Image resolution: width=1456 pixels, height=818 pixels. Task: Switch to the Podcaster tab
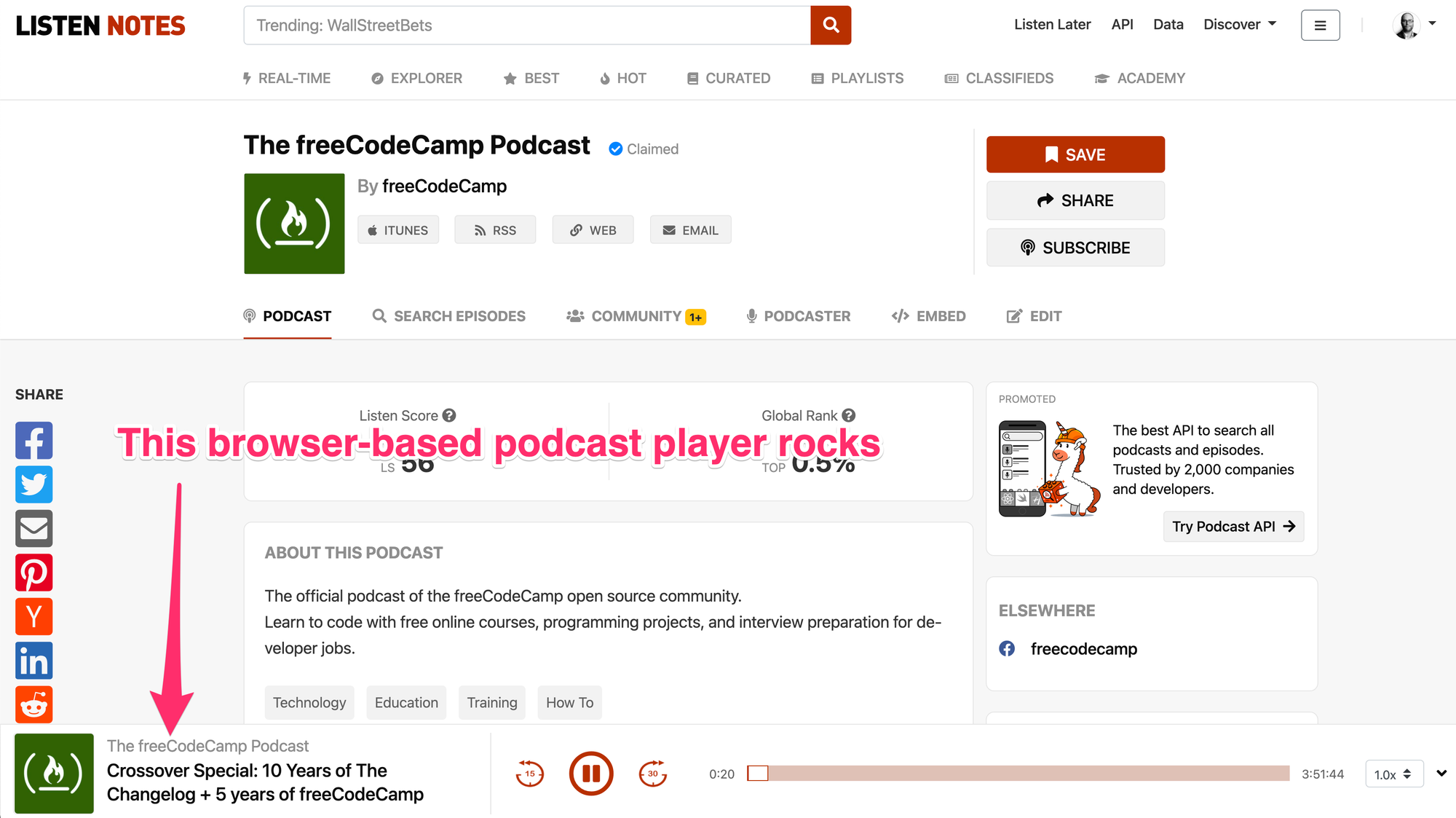[x=796, y=316]
